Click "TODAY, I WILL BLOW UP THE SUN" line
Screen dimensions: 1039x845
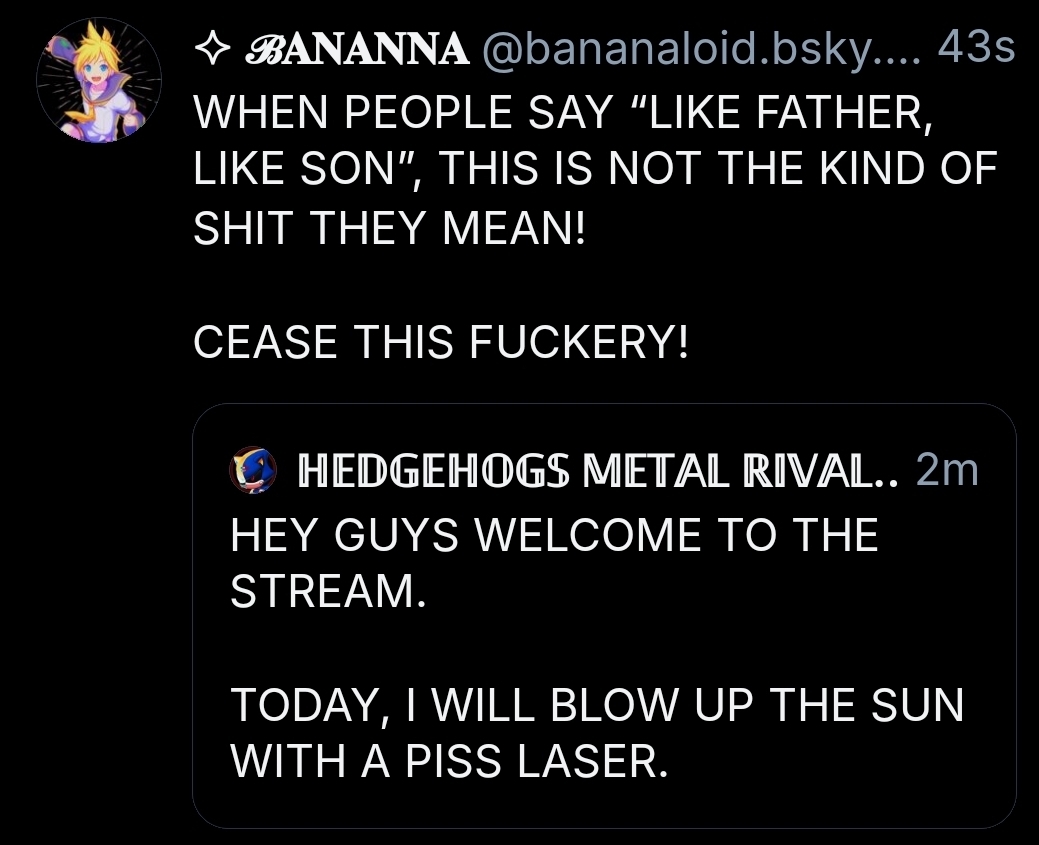[x=596, y=706]
